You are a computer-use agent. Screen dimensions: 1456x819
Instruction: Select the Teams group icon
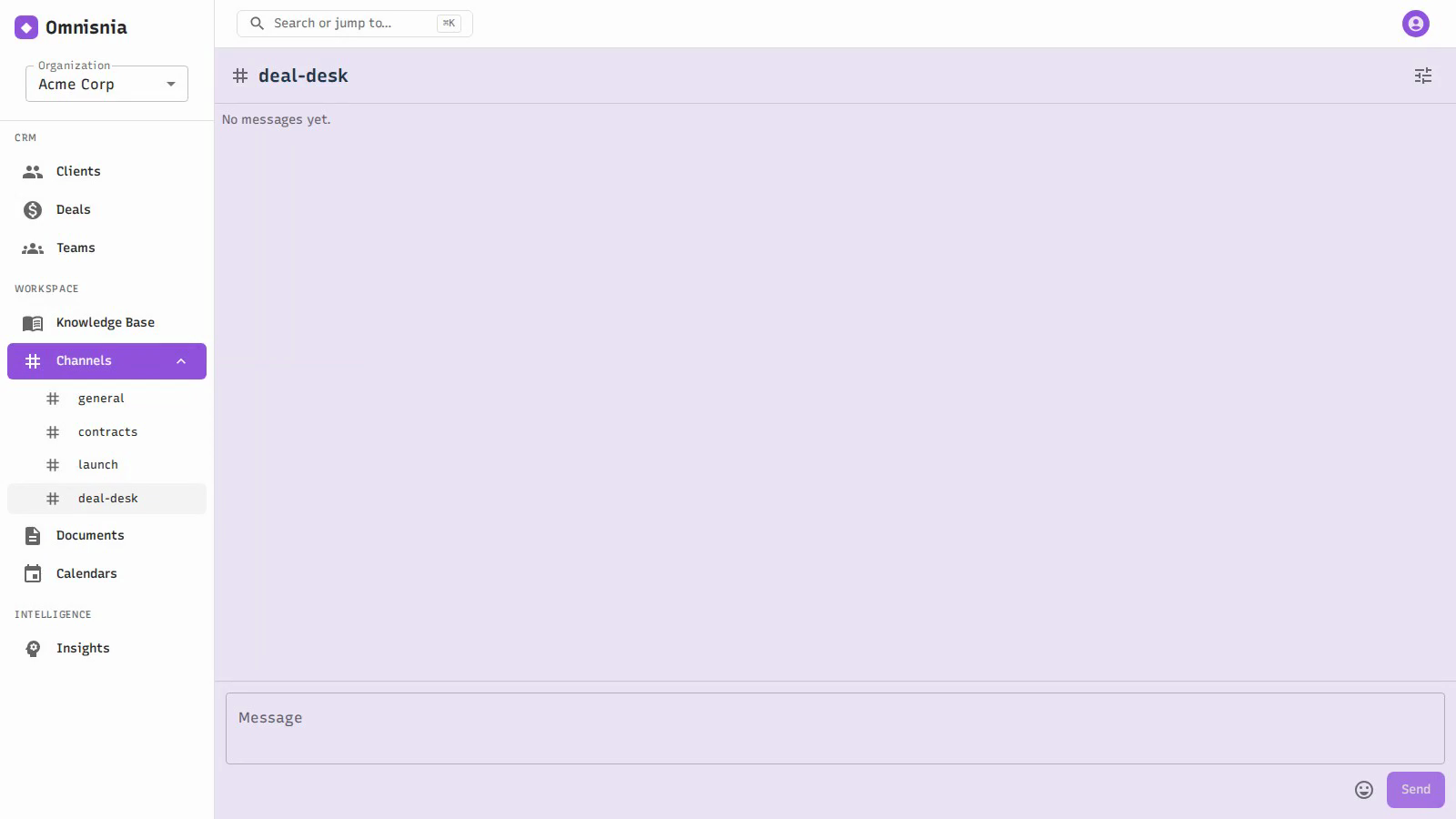[x=33, y=248]
